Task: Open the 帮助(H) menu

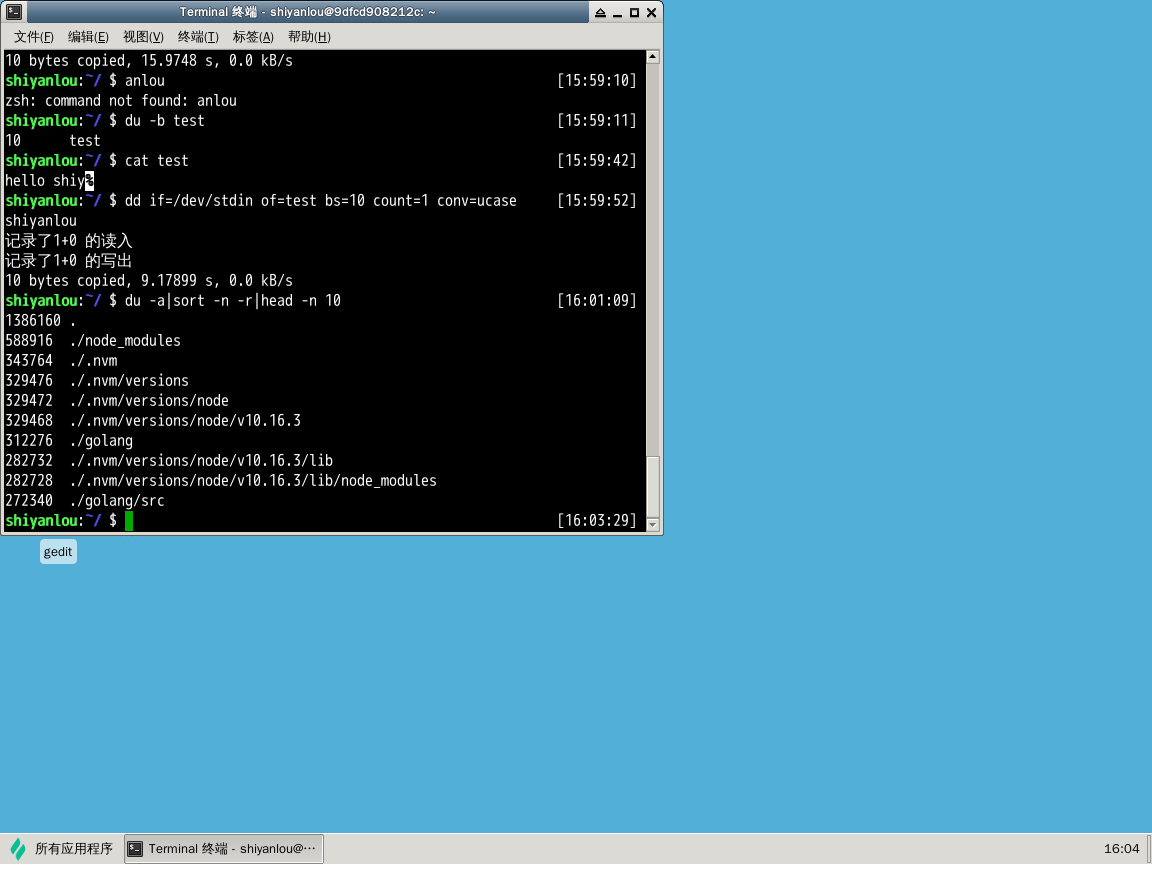Action: click(309, 37)
